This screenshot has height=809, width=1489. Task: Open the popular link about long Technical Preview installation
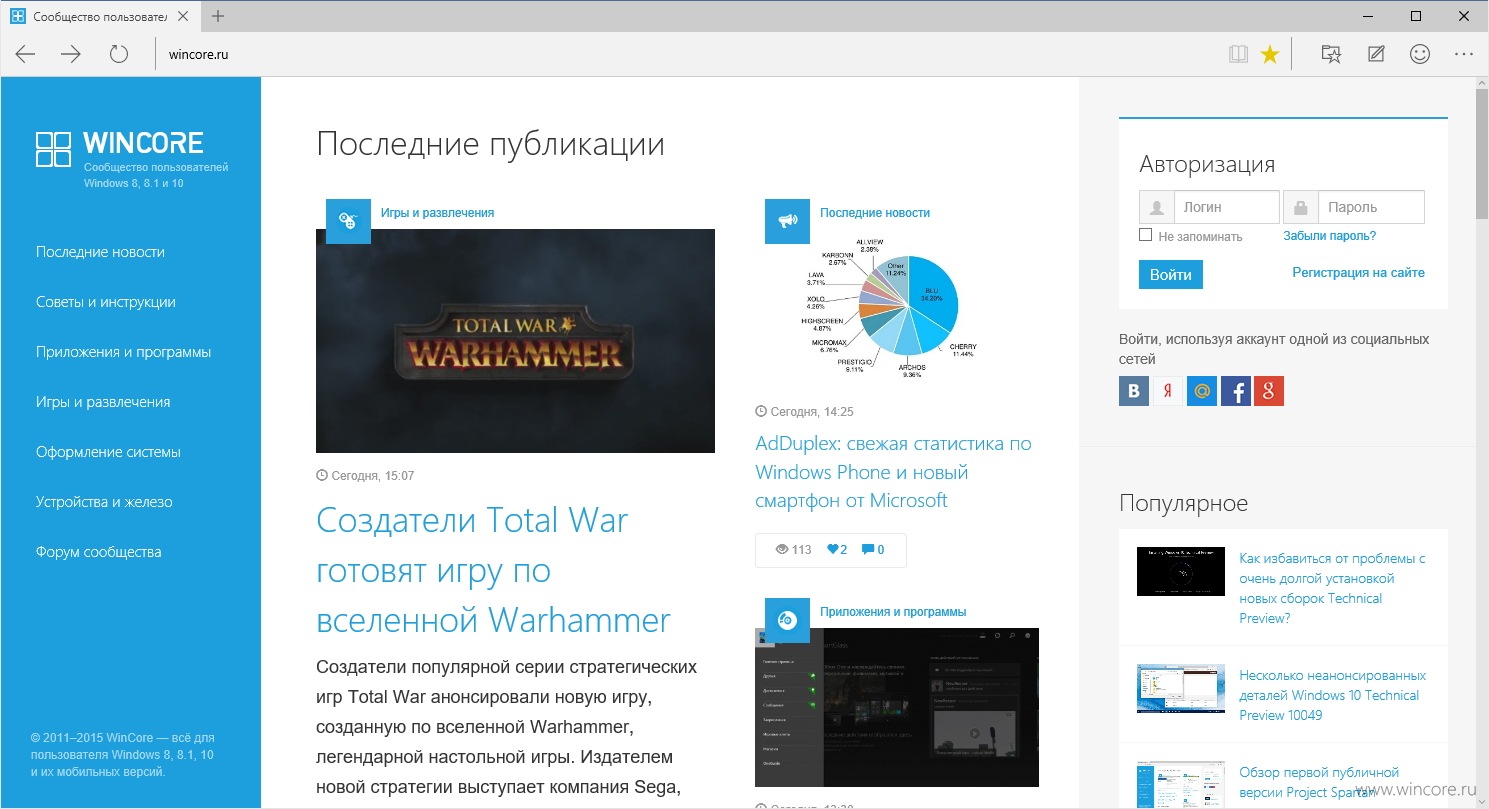(1332, 588)
